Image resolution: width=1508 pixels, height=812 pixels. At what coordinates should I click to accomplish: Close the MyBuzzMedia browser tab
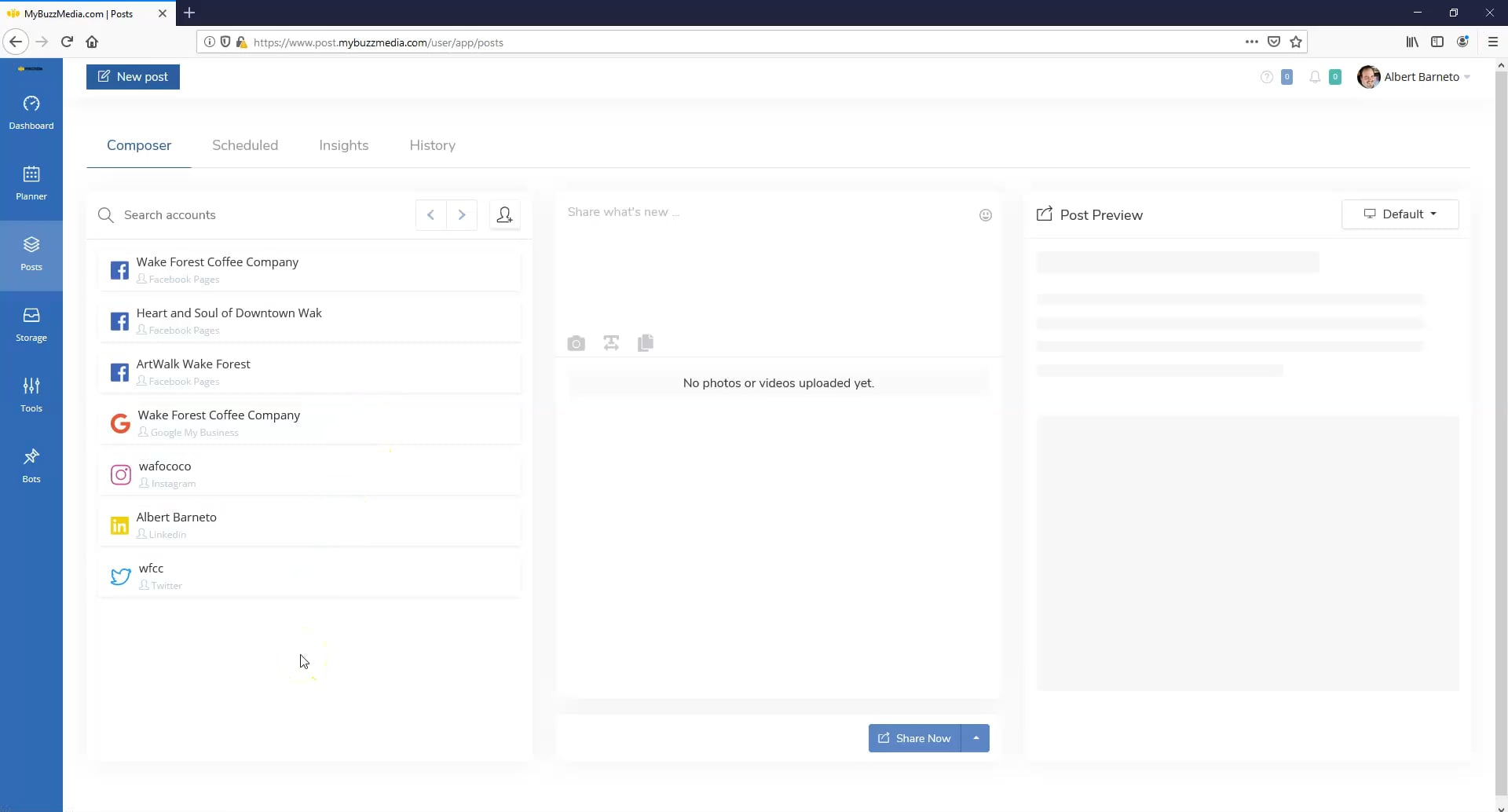(x=163, y=13)
